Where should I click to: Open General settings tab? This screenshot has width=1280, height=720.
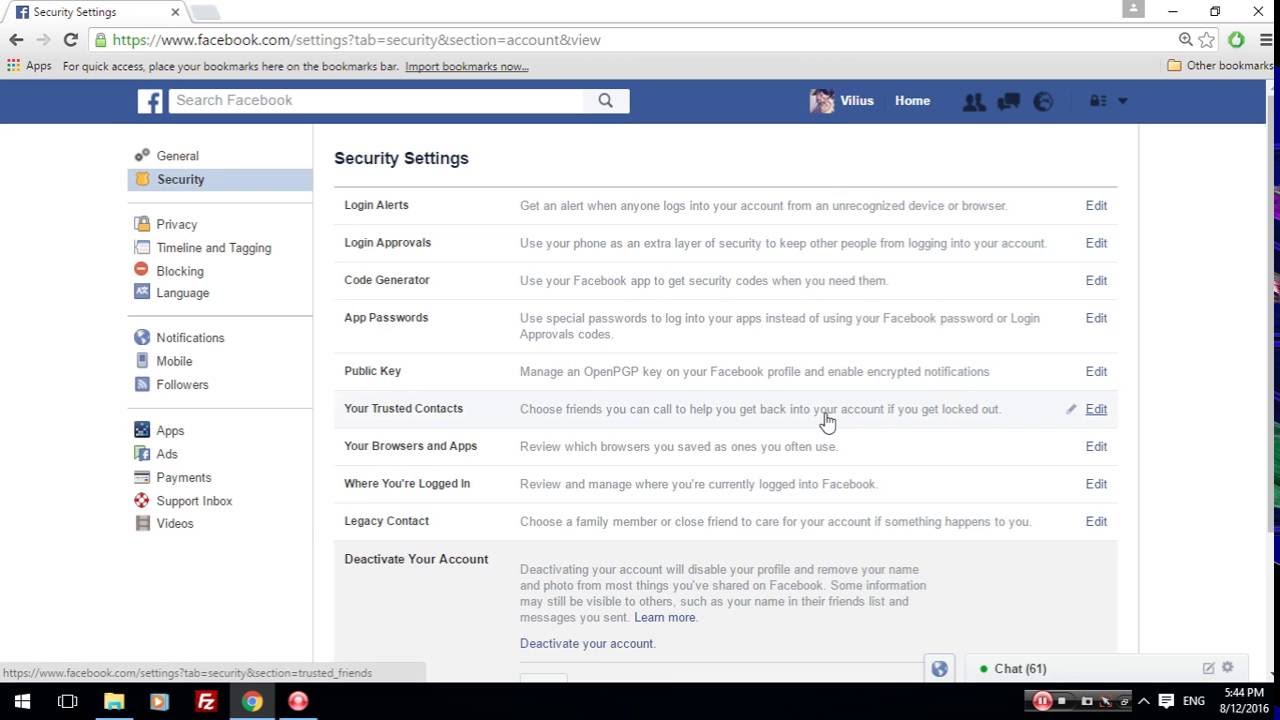[x=177, y=156]
